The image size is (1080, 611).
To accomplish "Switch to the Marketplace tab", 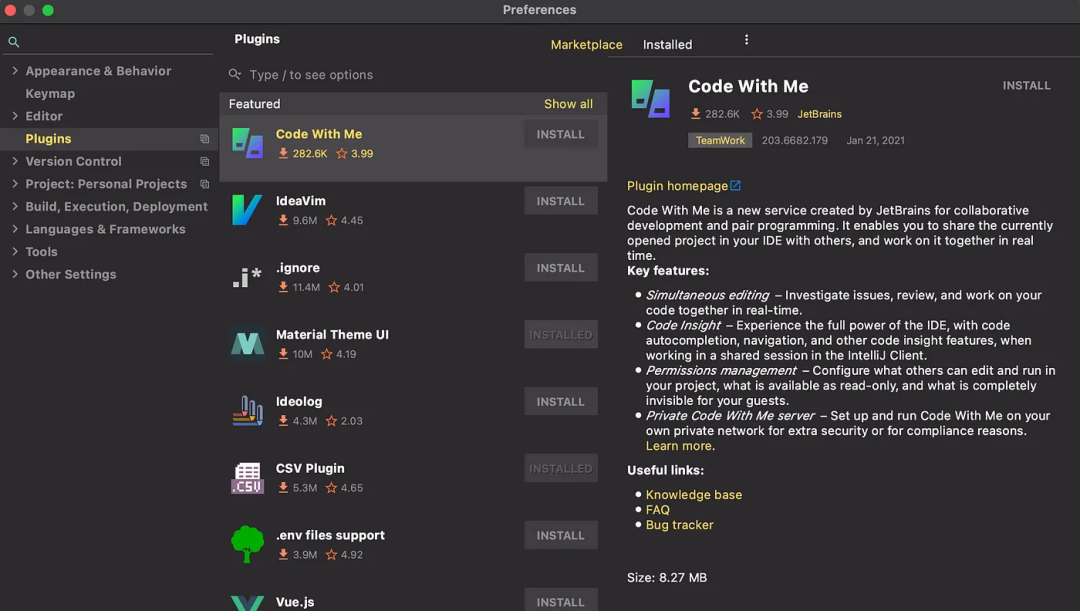I will point(586,45).
